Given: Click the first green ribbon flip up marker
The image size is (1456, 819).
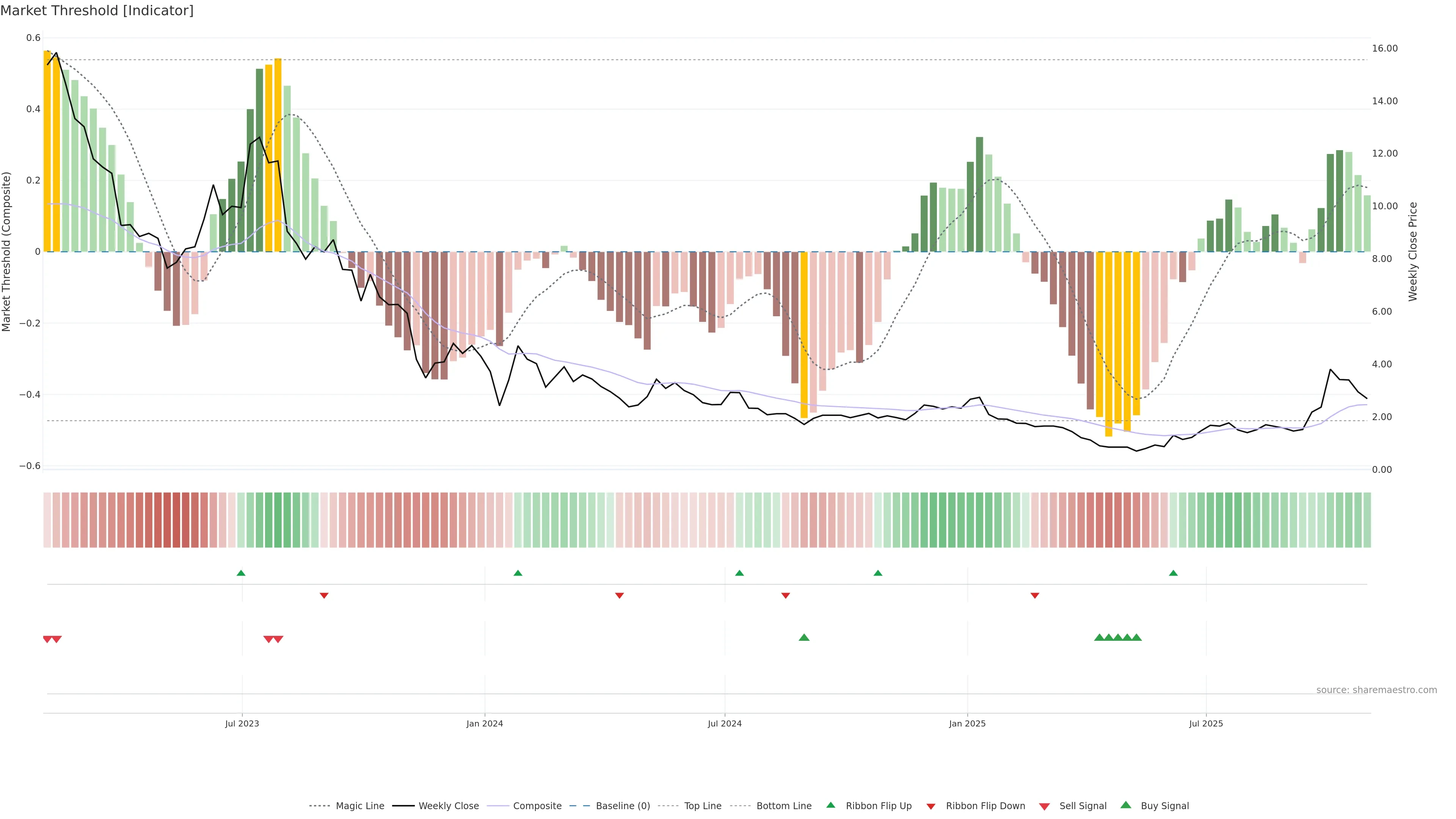Looking at the screenshot, I should click(x=241, y=573).
